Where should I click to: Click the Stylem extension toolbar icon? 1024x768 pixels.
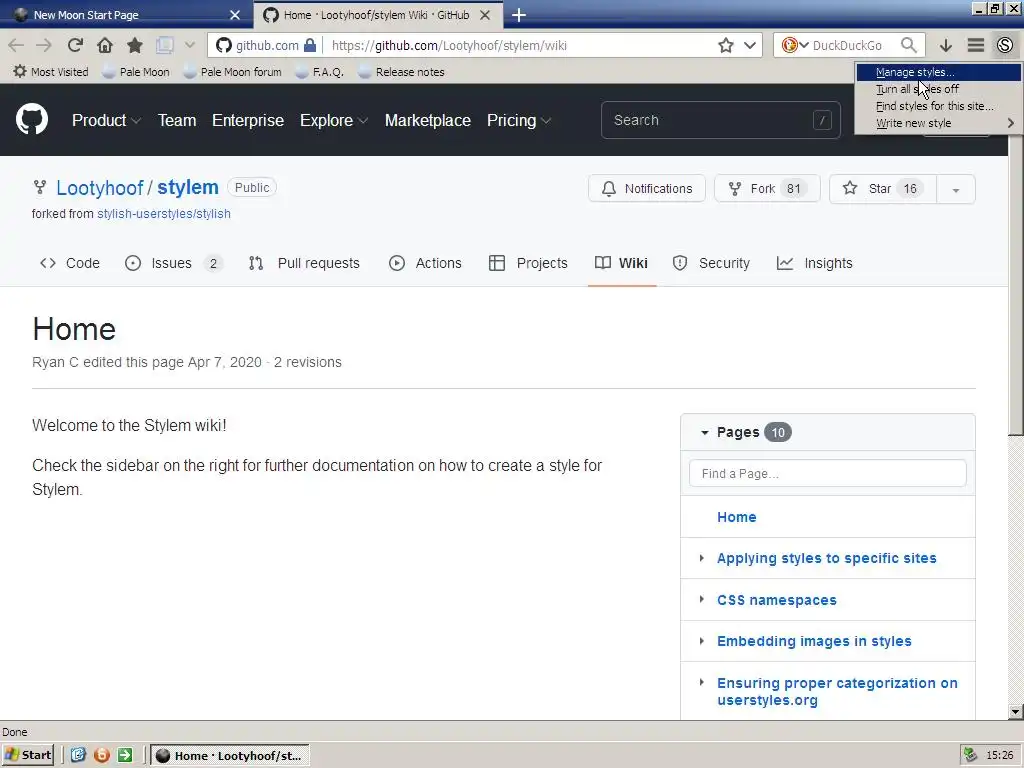[x=1004, y=45]
